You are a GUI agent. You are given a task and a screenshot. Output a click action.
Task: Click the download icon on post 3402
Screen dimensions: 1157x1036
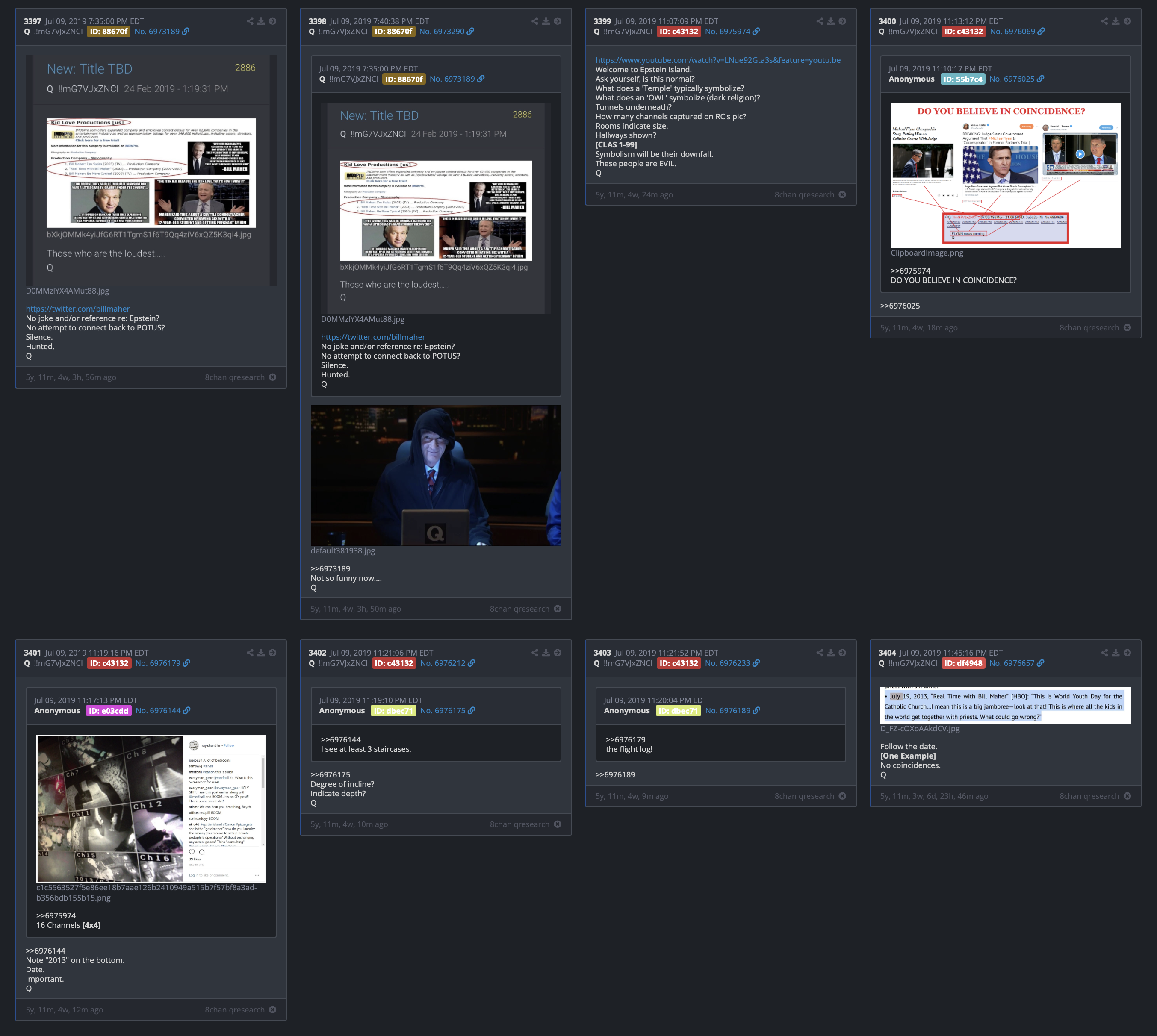point(546,653)
